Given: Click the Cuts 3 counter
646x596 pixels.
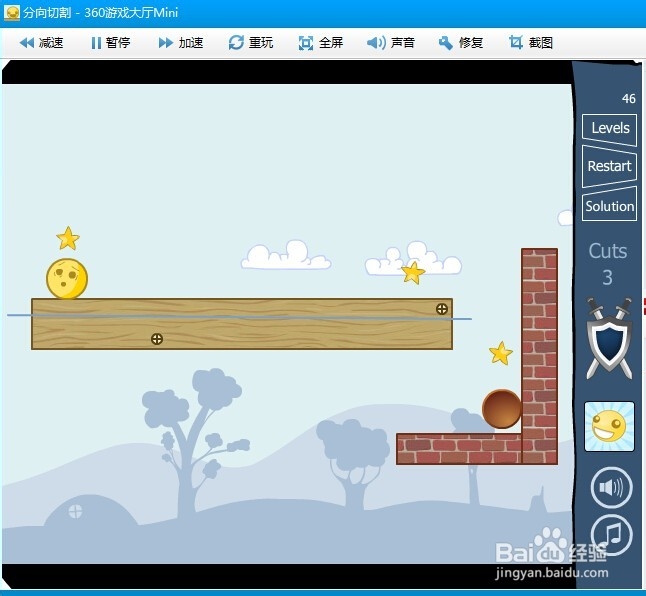Looking at the screenshot, I should click(x=608, y=264).
